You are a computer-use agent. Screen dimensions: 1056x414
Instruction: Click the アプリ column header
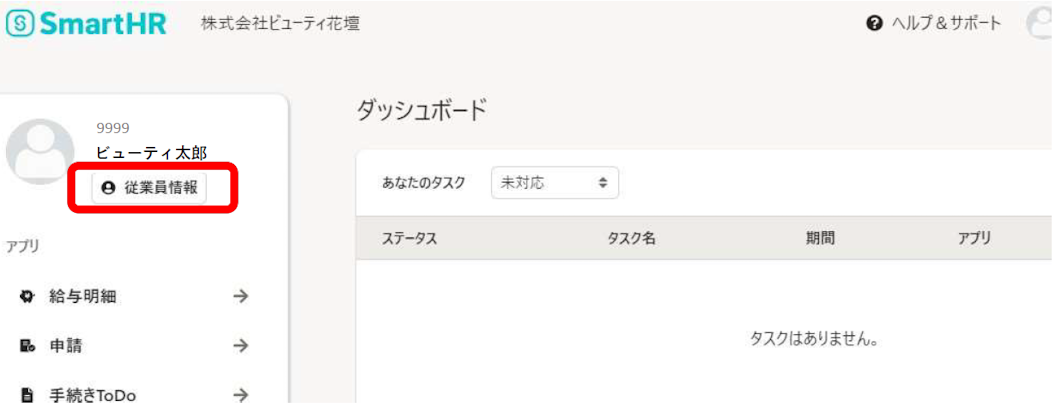(975, 238)
